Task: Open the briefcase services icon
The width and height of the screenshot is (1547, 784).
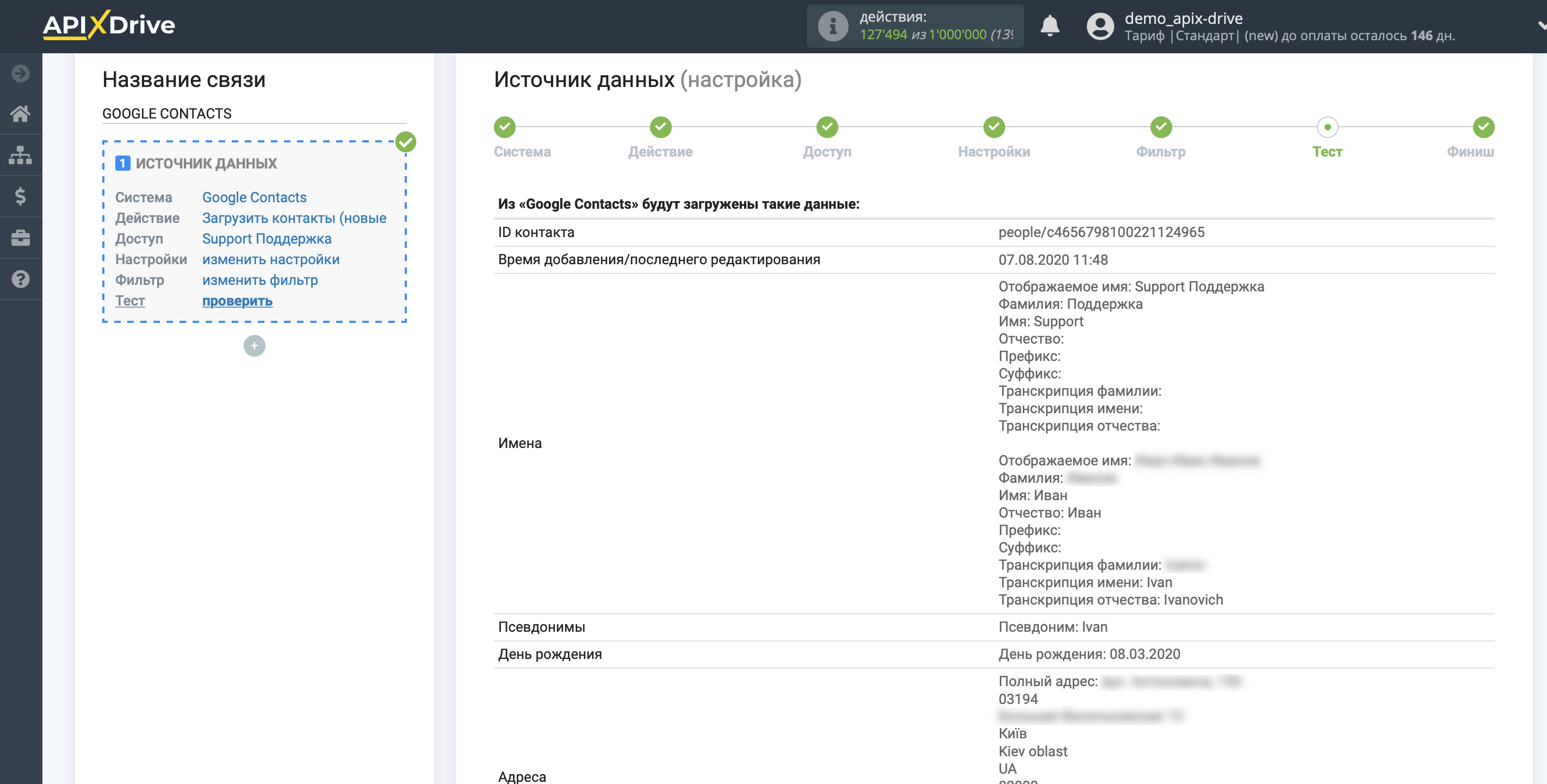Action: (x=21, y=238)
